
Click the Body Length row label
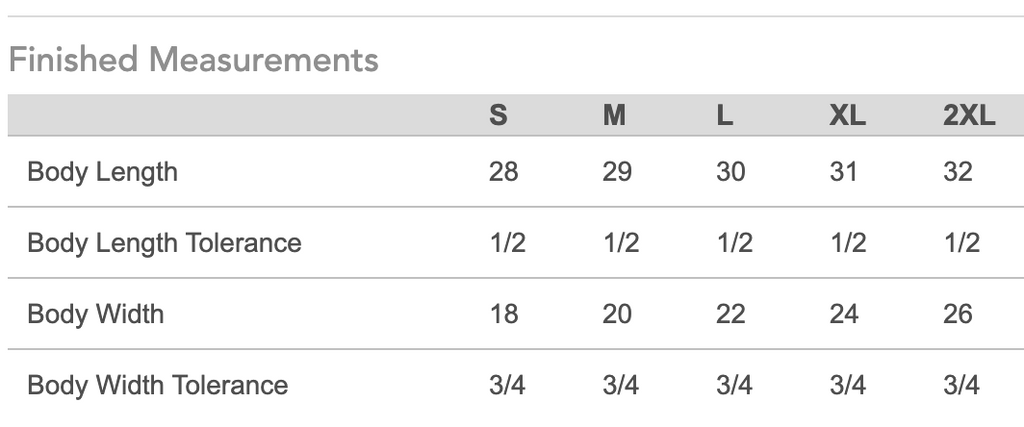(102, 172)
